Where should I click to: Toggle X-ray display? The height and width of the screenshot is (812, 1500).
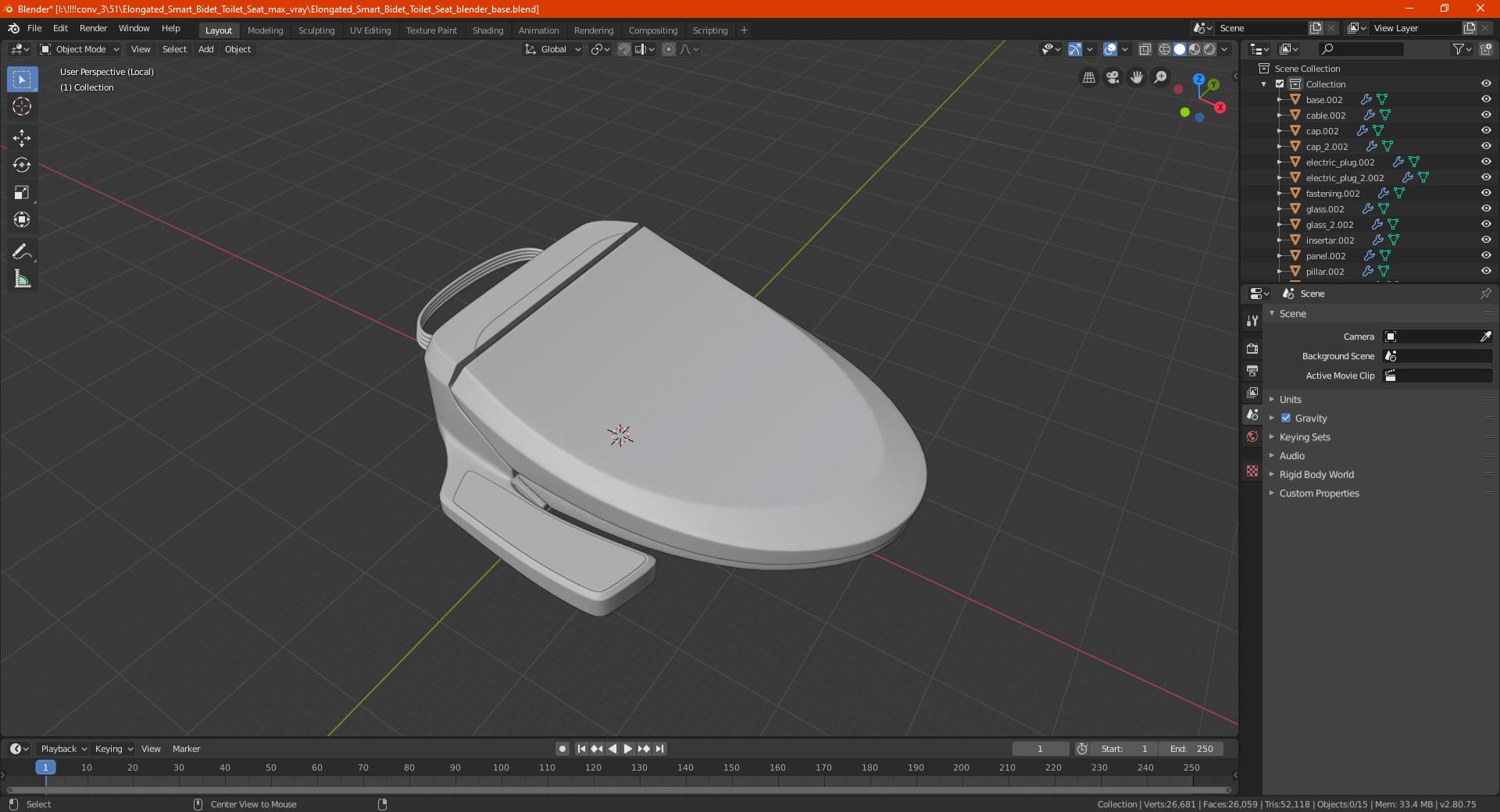click(1145, 49)
